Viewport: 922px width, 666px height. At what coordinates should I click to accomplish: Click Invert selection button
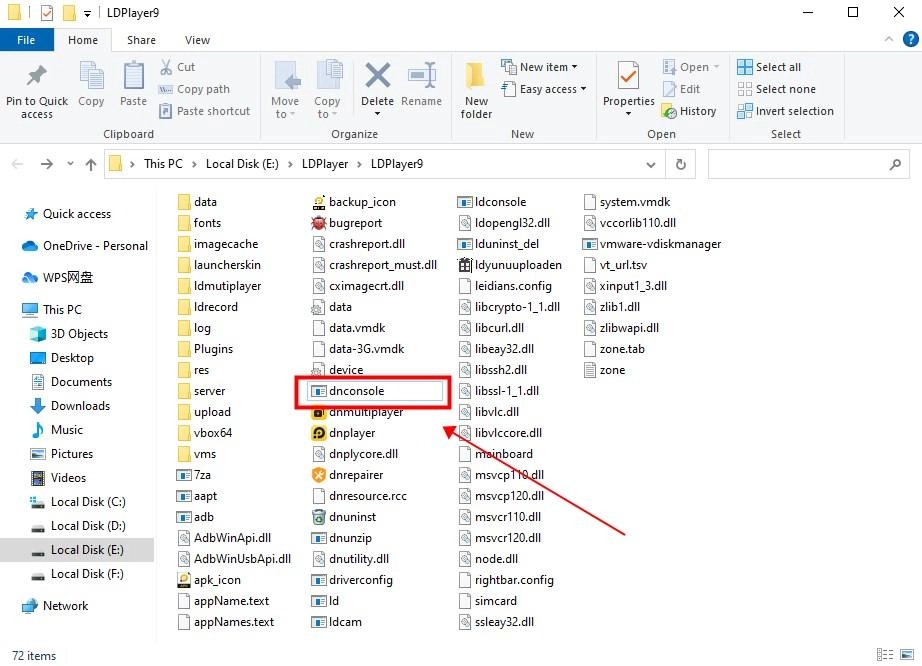[x=785, y=111]
